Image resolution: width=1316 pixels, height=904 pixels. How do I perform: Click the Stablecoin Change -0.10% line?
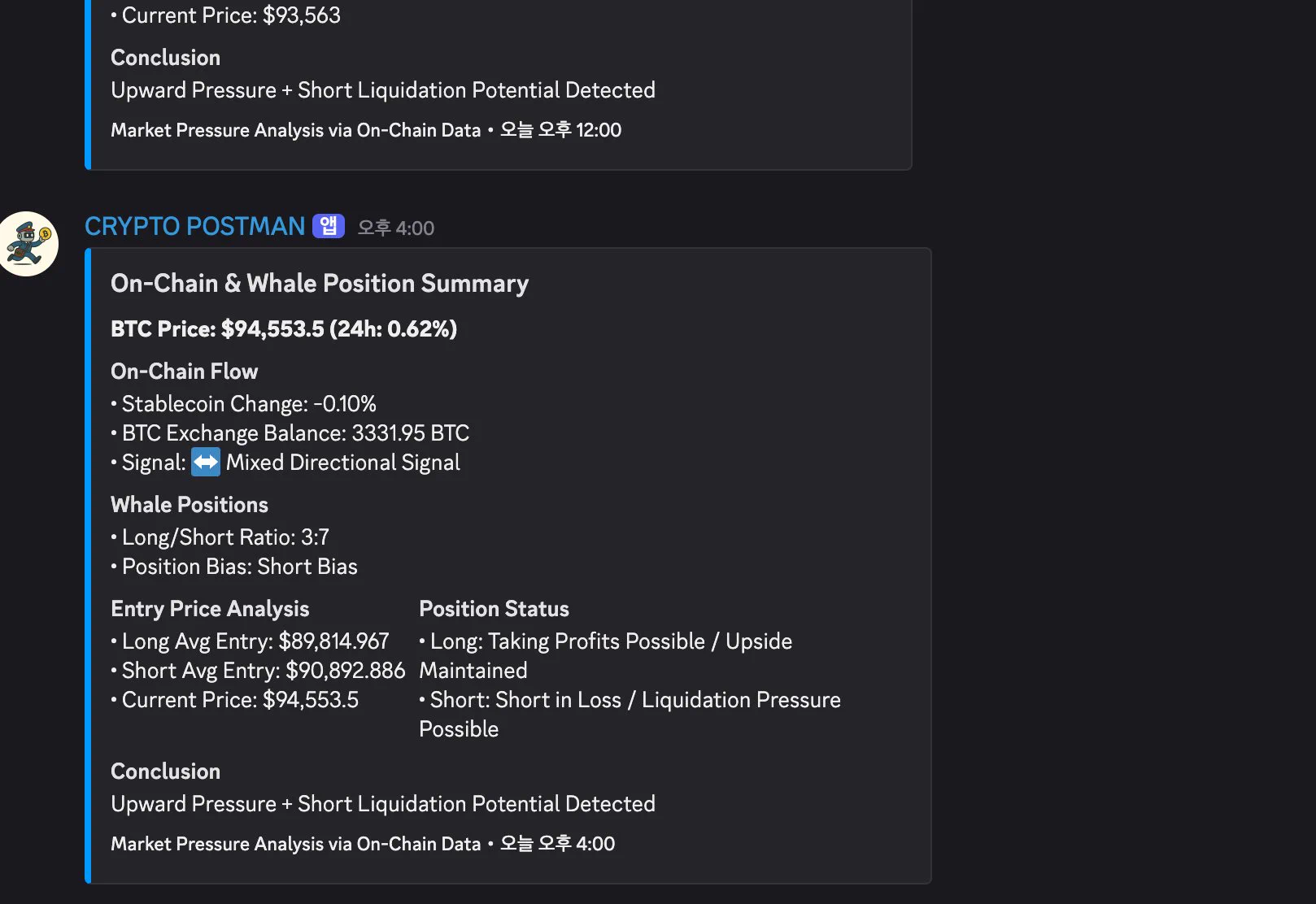point(248,404)
